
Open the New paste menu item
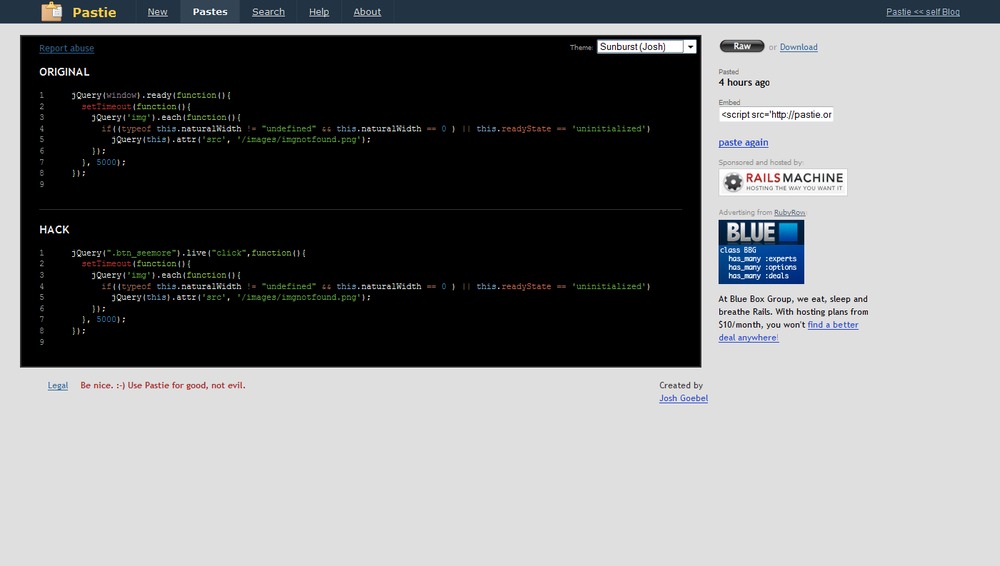(158, 12)
